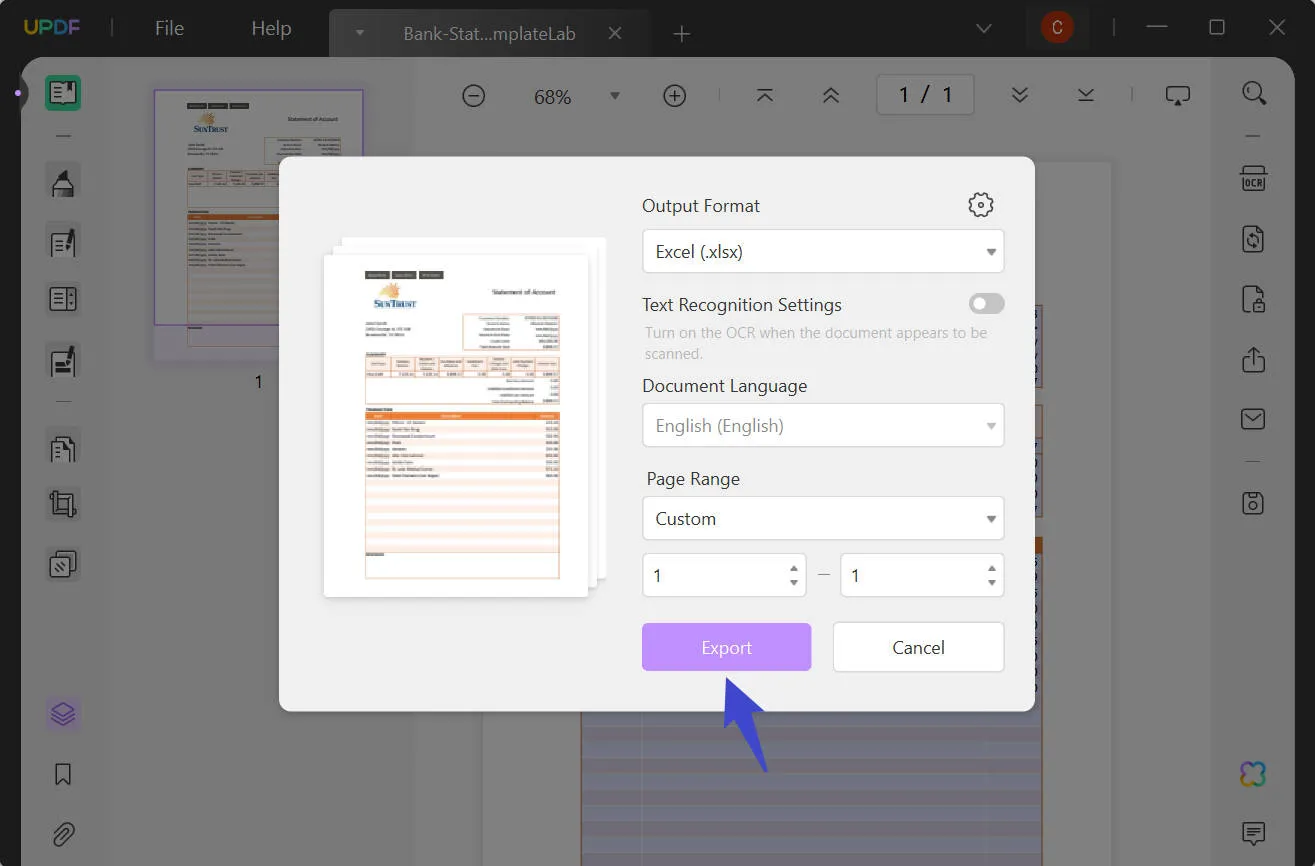Open the Page Tools watermark icon
The width and height of the screenshot is (1315, 866).
coord(63,565)
